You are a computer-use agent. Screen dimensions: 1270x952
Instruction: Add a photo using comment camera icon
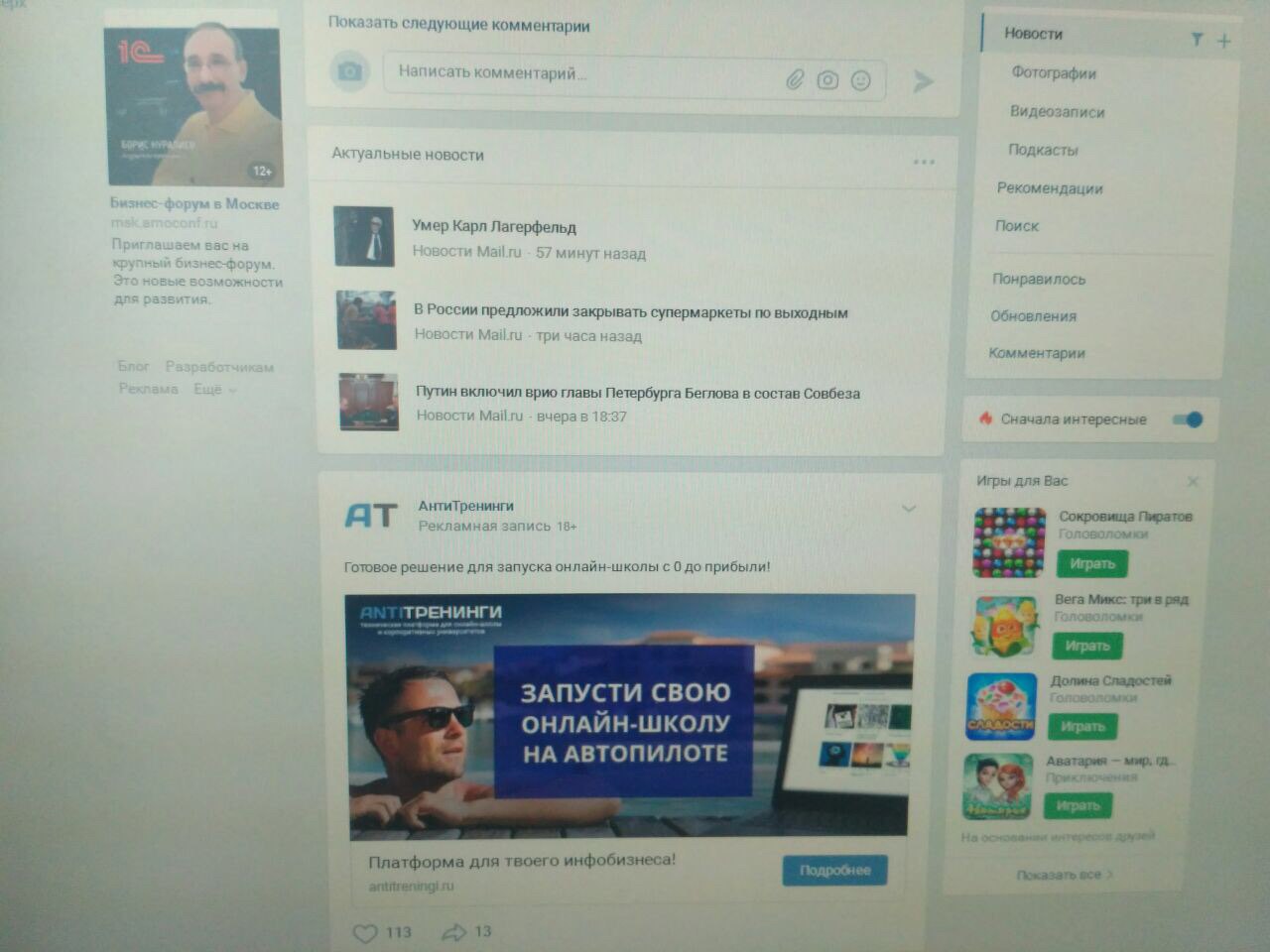827,80
